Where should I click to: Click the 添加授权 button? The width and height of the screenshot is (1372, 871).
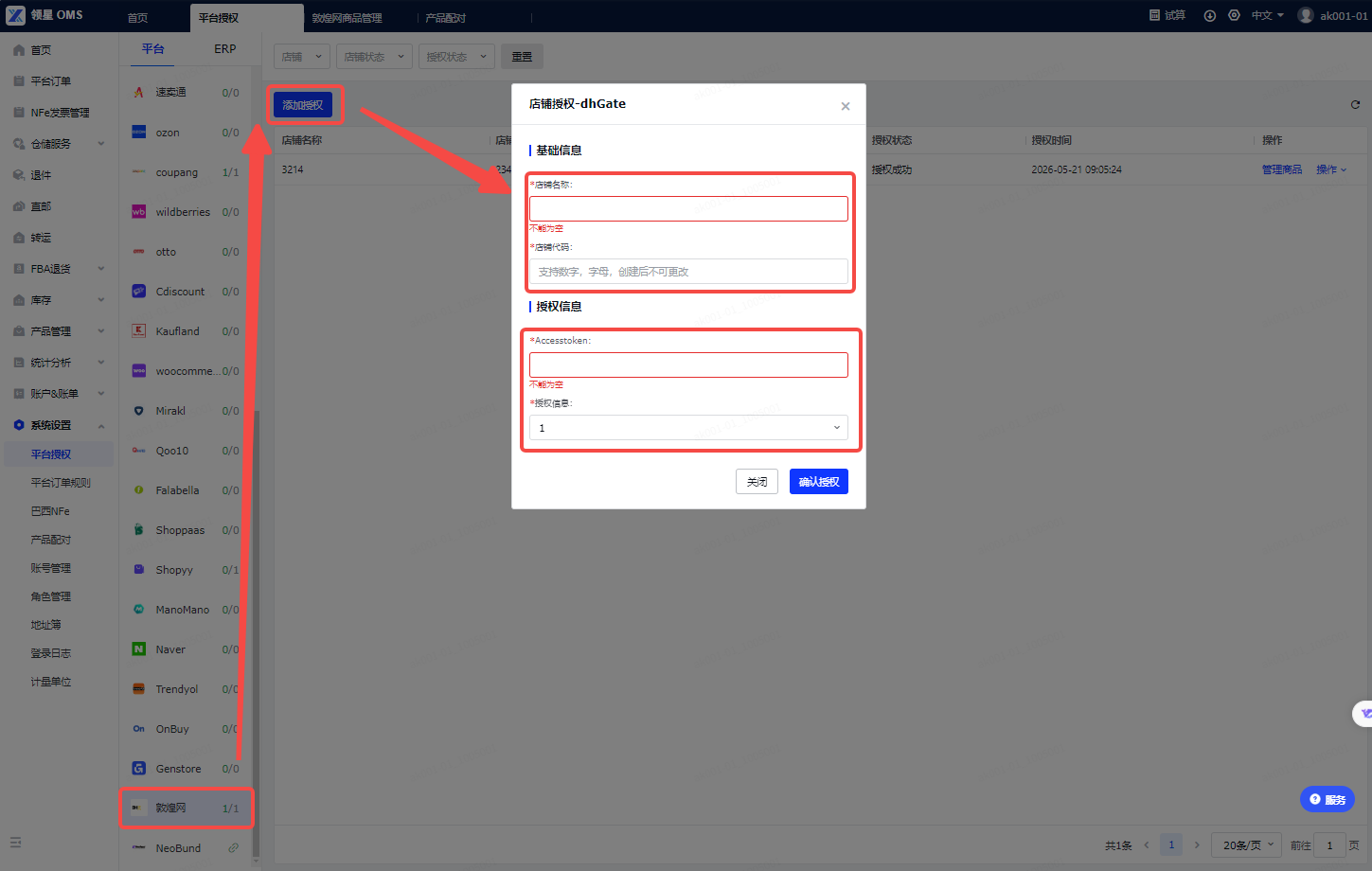[x=303, y=105]
